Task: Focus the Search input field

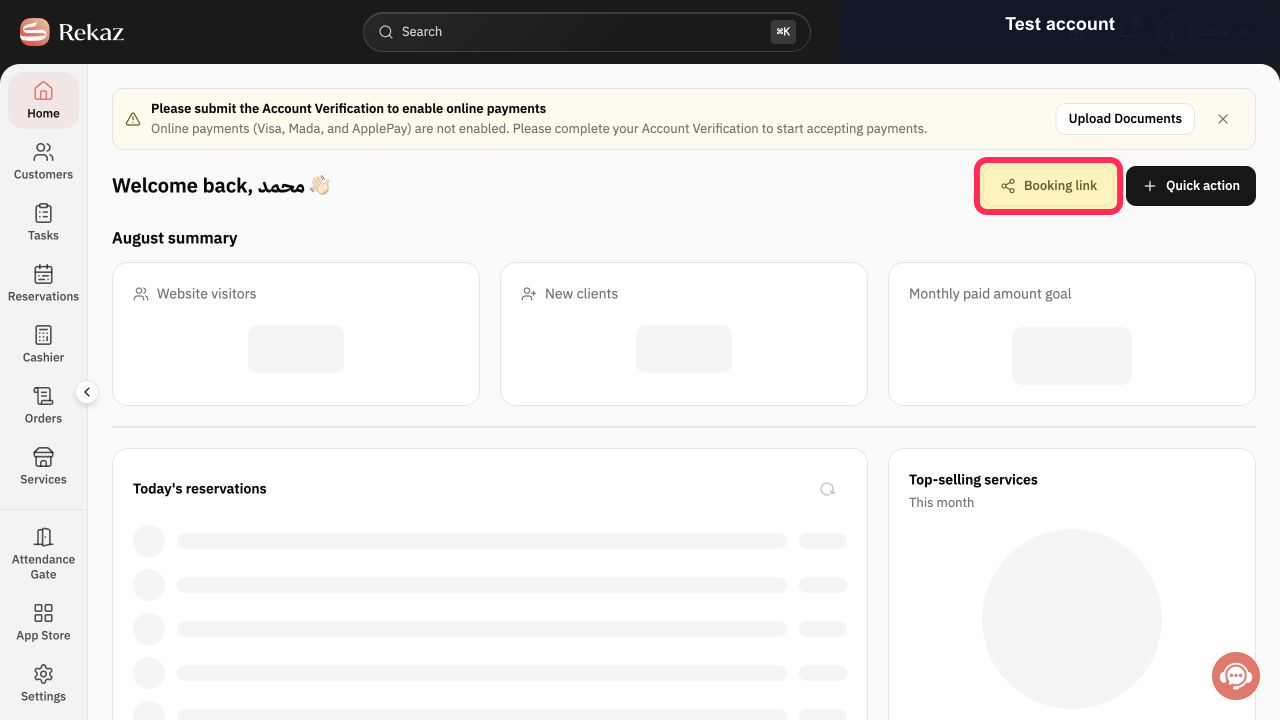Action: tap(587, 32)
